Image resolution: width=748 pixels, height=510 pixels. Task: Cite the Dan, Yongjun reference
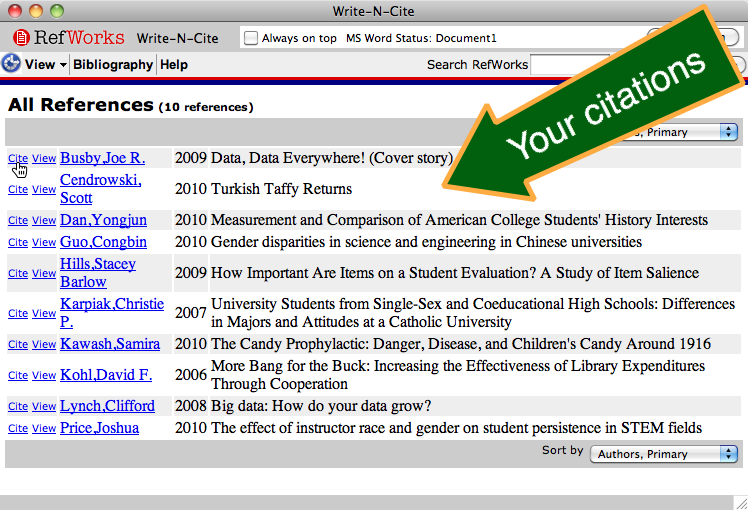pyautogui.click(x=18, y=220)
